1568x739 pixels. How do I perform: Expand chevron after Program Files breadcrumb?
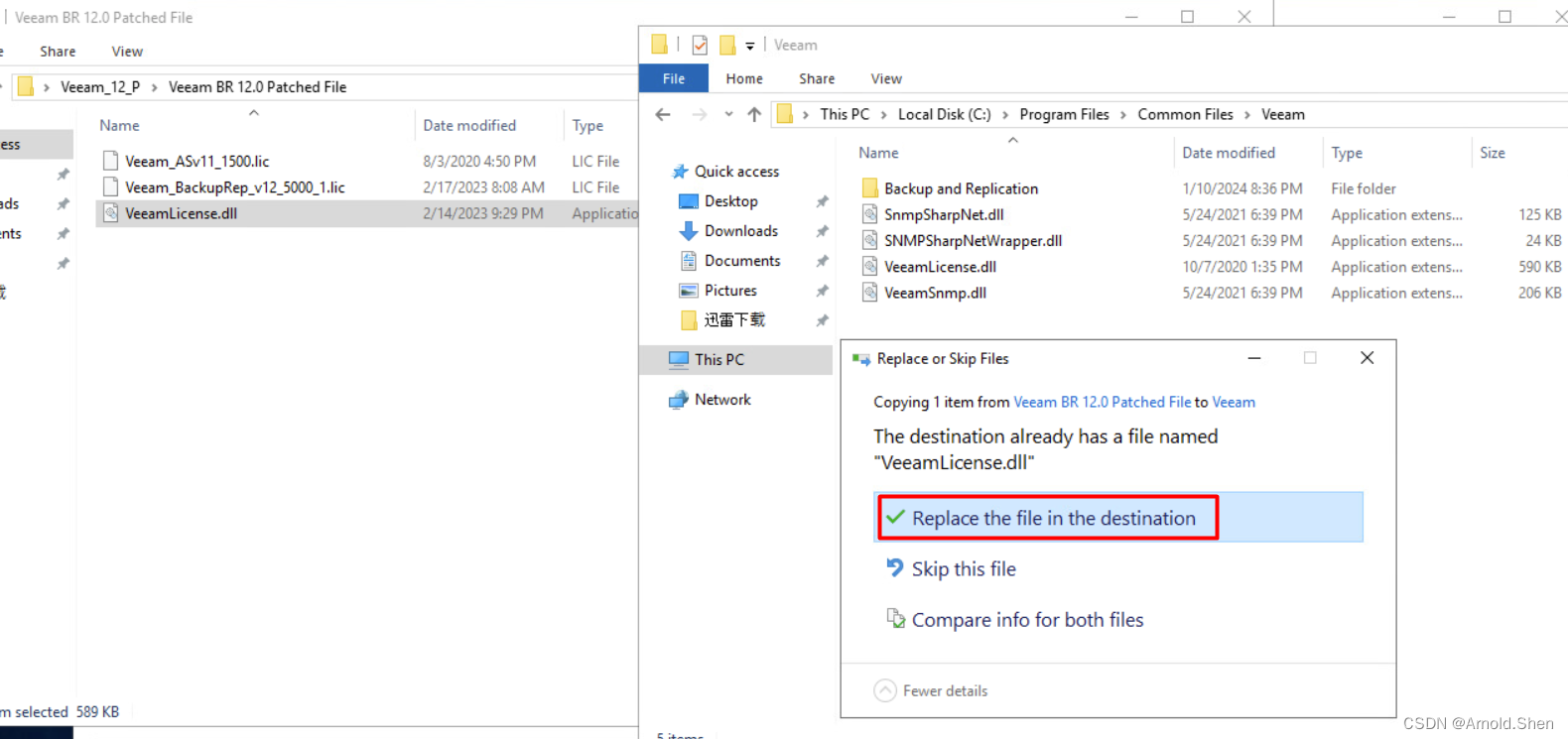tap(1123, 115)
